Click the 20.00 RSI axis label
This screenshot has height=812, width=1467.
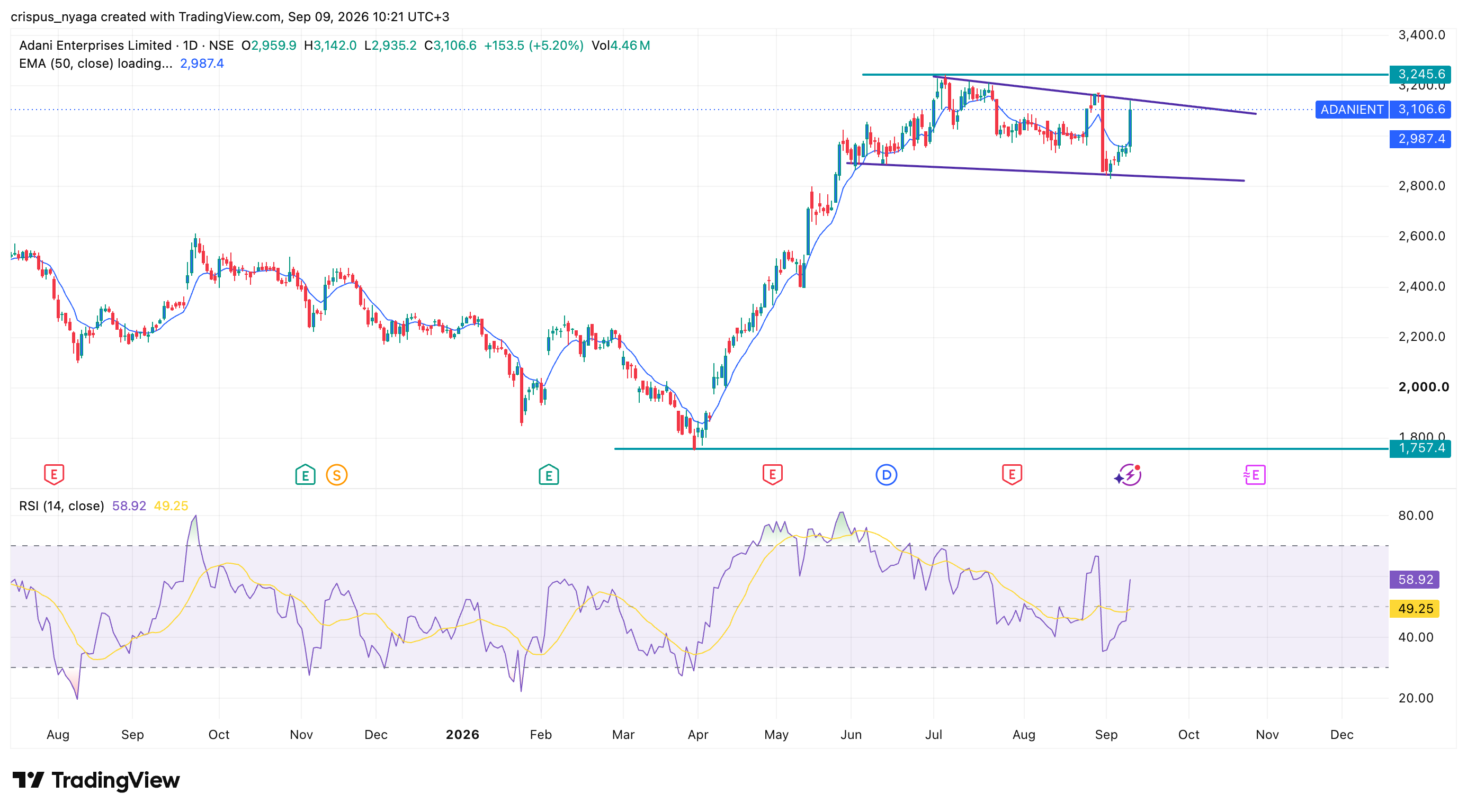[x=1416, y=698]
